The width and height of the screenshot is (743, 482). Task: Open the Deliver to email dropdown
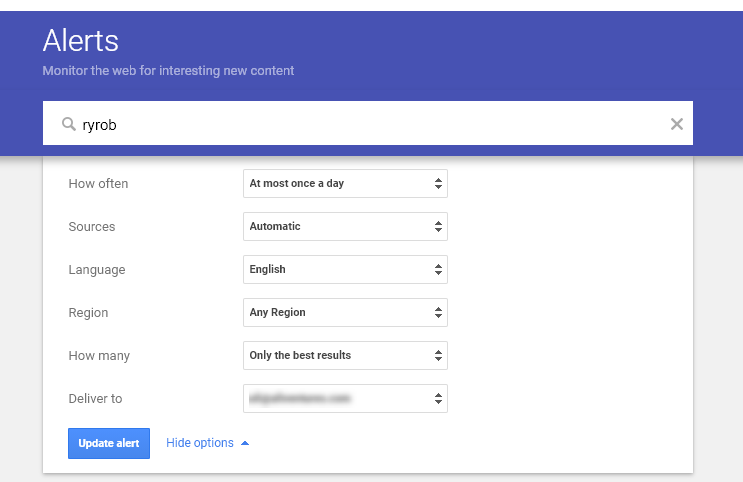[345, 399]
